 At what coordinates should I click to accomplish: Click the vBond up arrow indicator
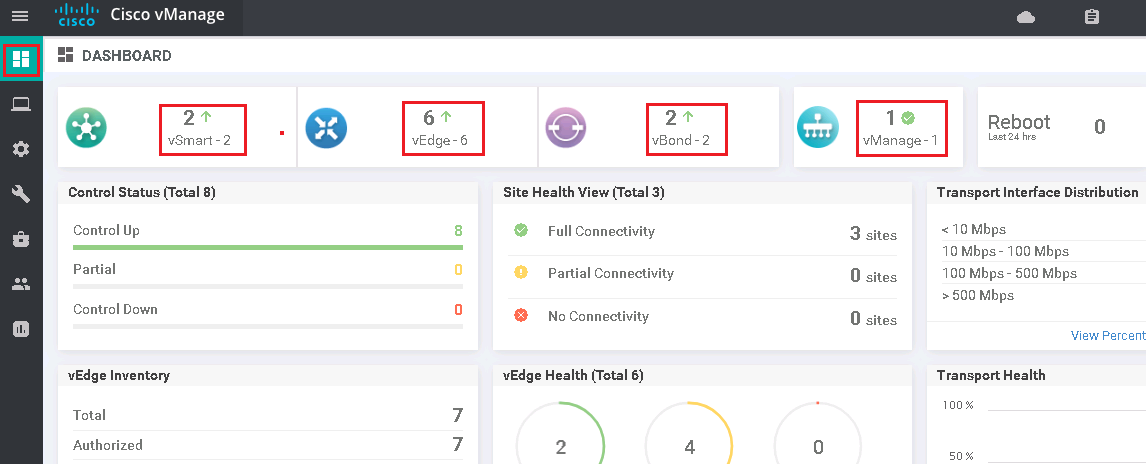[688, 115]
